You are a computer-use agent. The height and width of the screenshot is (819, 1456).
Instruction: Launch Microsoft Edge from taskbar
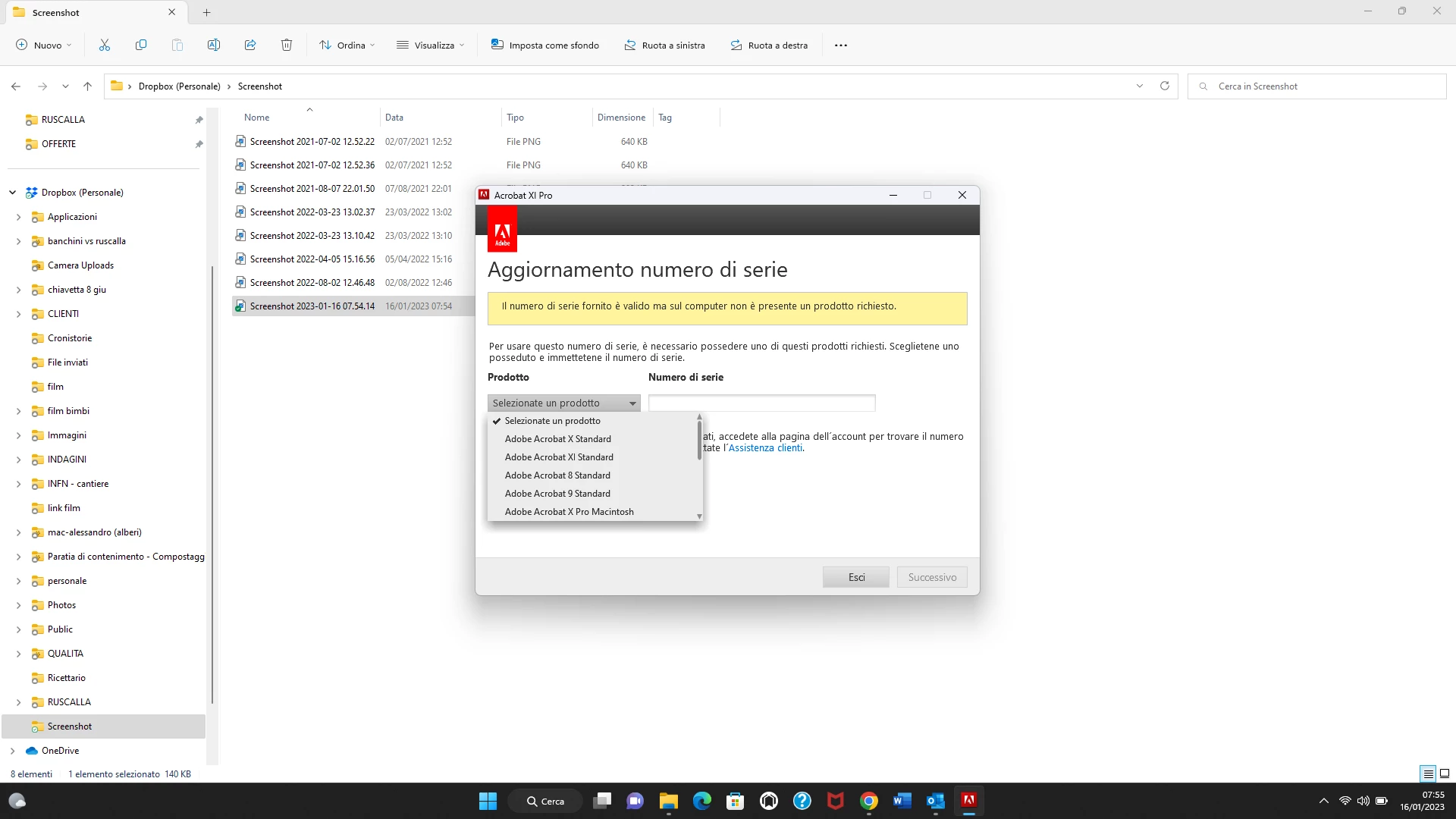702,801
